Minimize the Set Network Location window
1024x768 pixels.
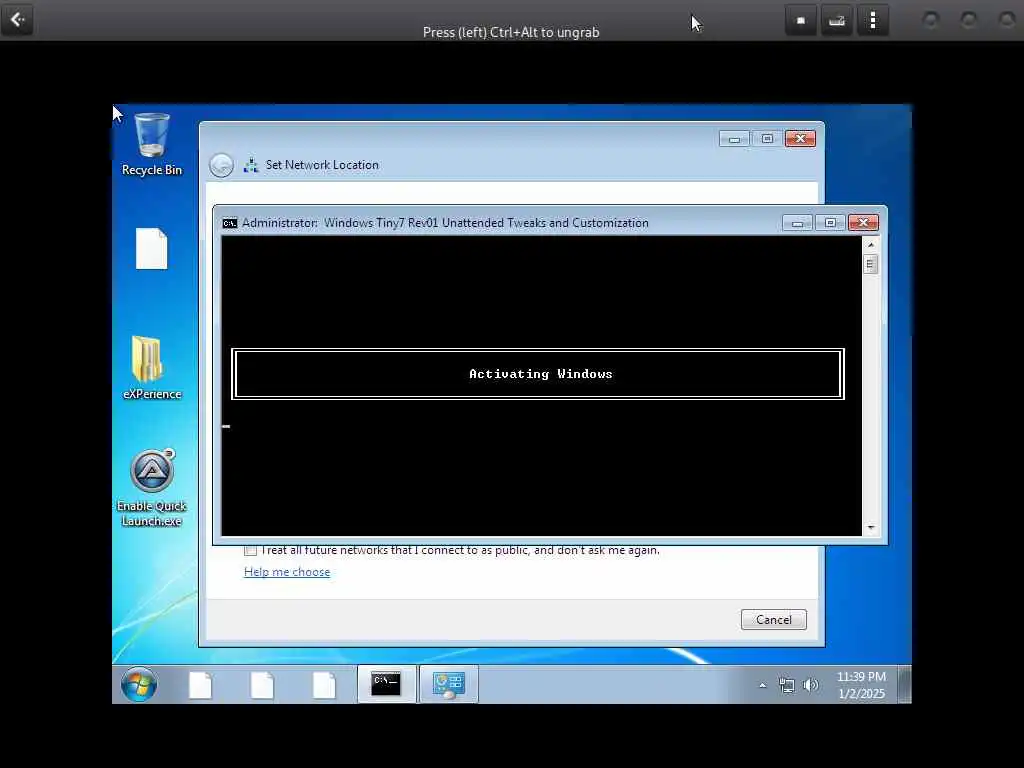tap(734, 139)
